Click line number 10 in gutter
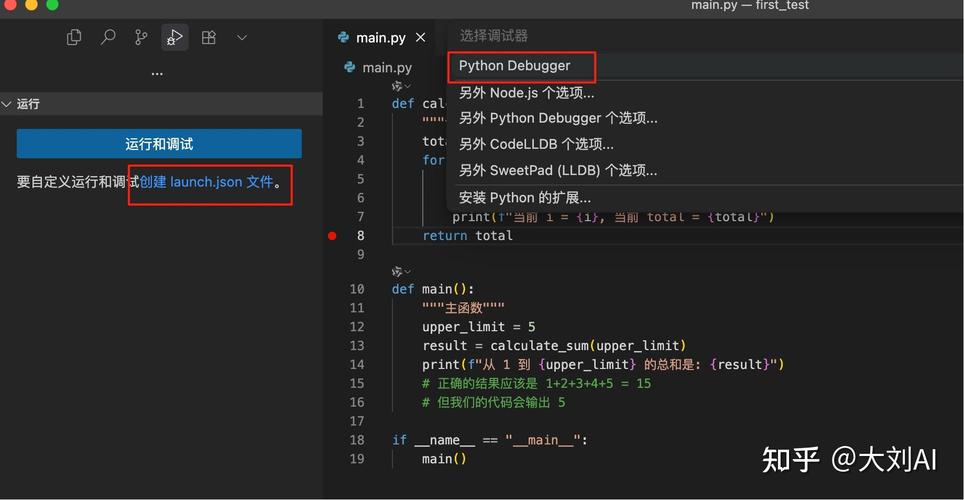 coord(357,289)
